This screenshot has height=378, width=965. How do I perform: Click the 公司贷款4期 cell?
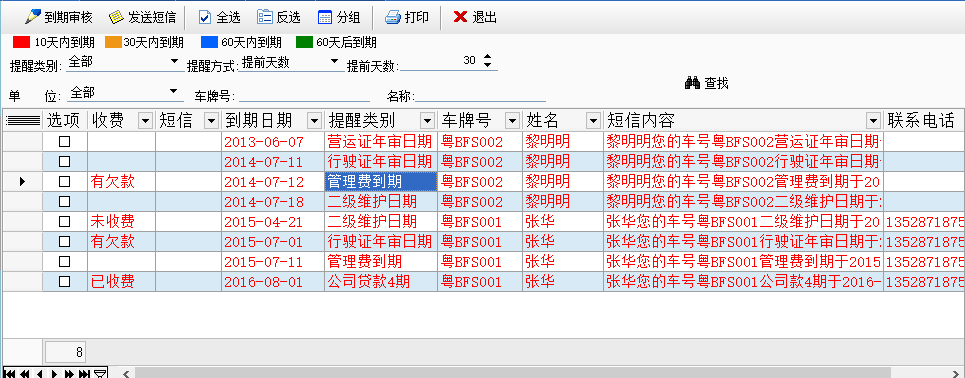[381, 281]
